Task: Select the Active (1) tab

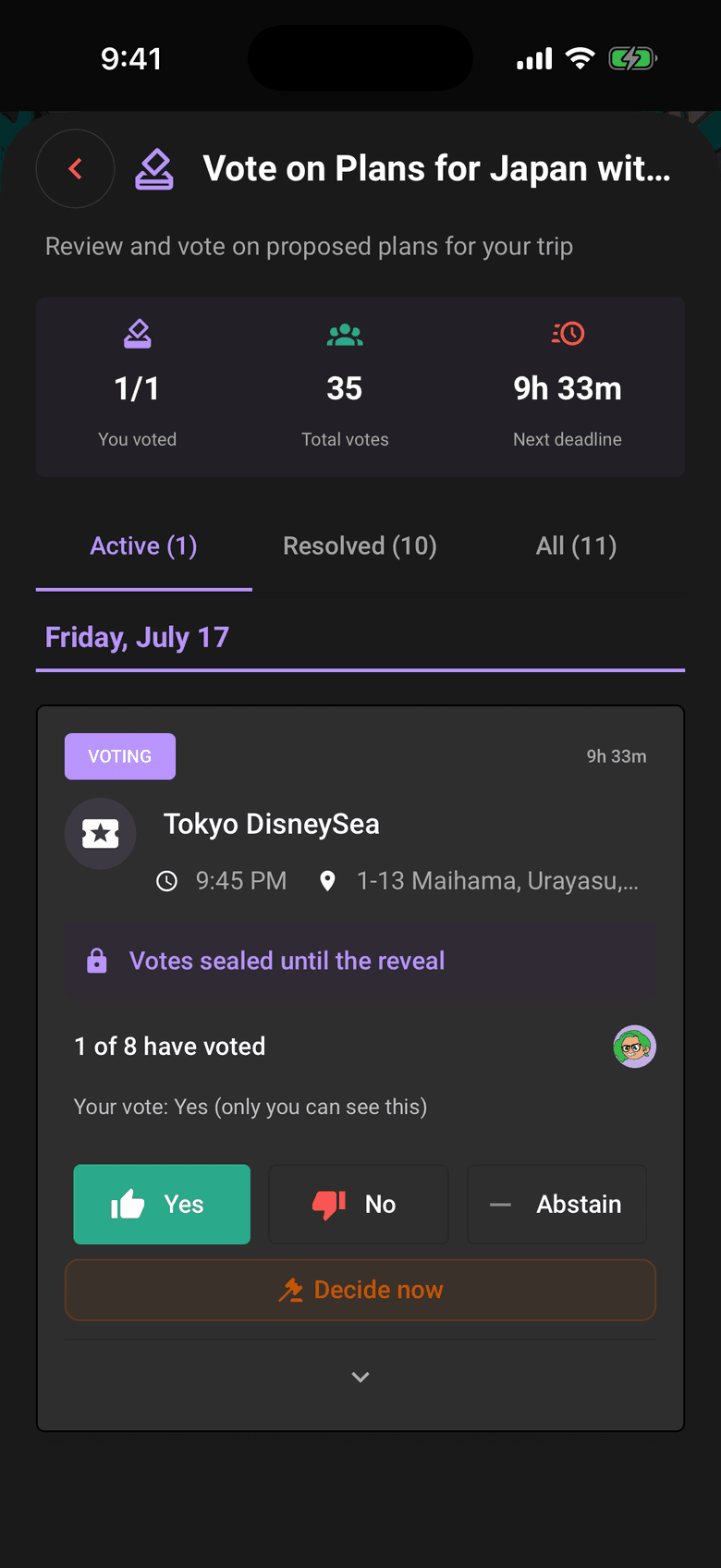Action: [143, 545]
